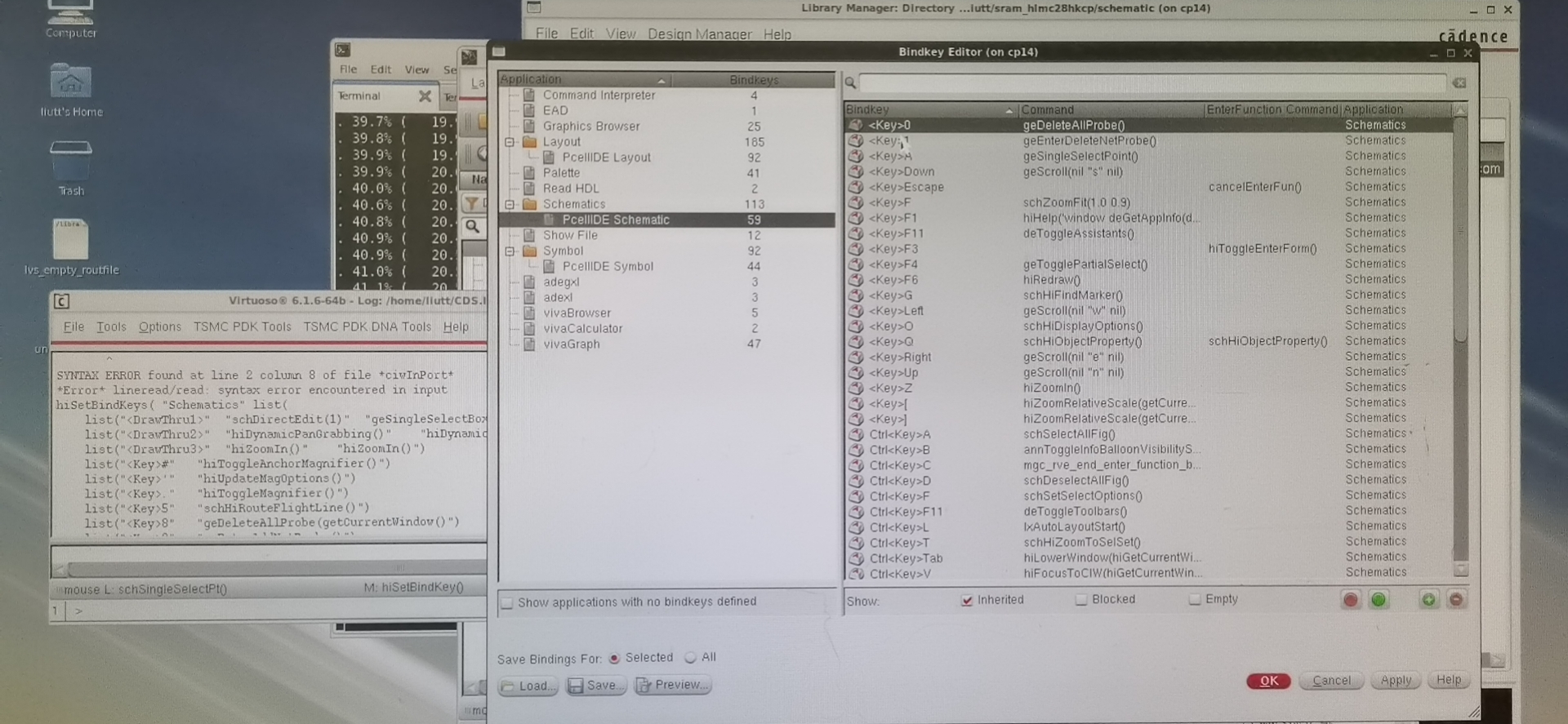Click the green plus add-bindkey icon
1568x724 pixels.
[1428, 600]
